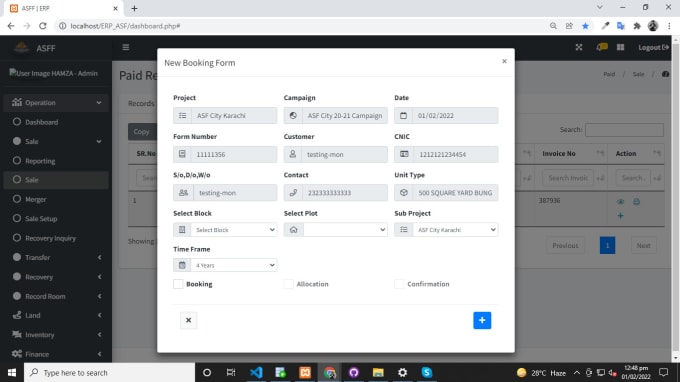Click the print icon in Action column
This screenshot has width=680, height=382.
coord(636,202)
